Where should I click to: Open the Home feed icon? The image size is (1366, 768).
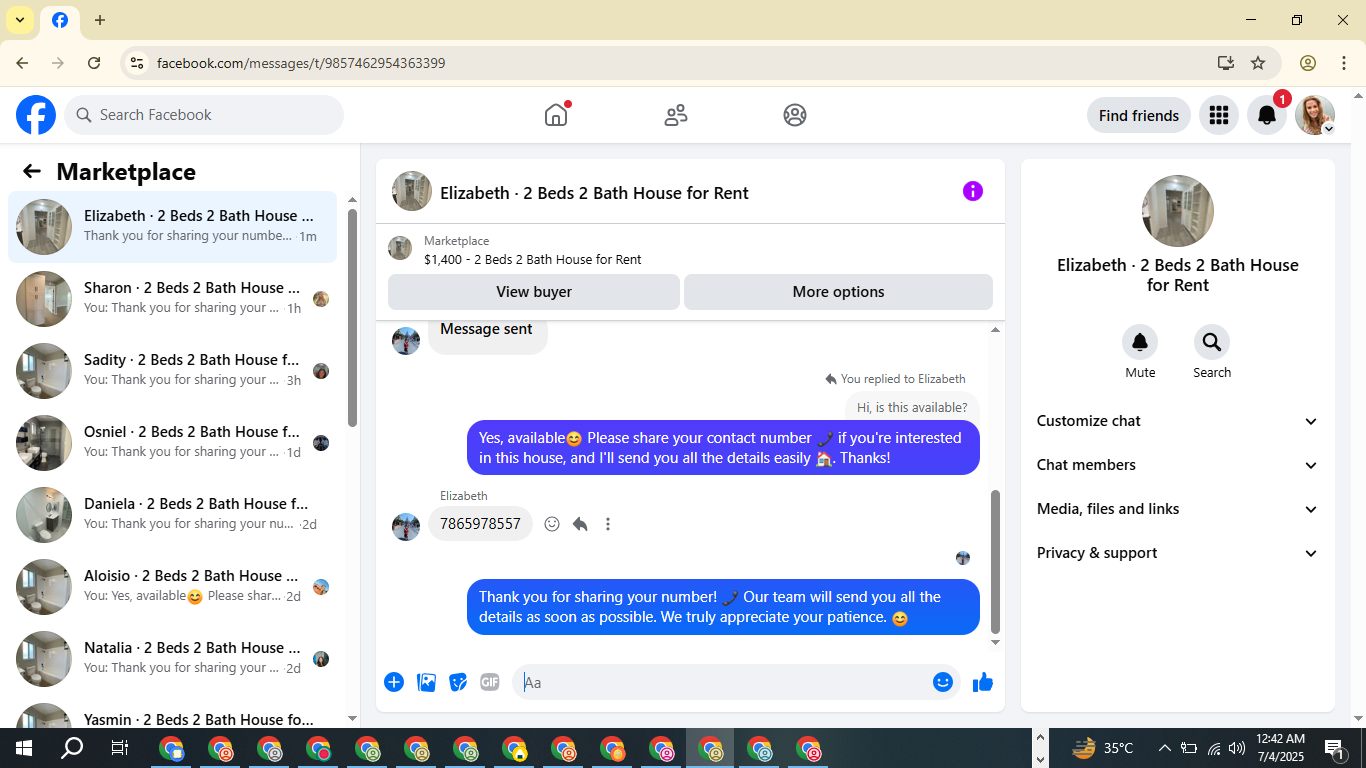pos(556,115)
